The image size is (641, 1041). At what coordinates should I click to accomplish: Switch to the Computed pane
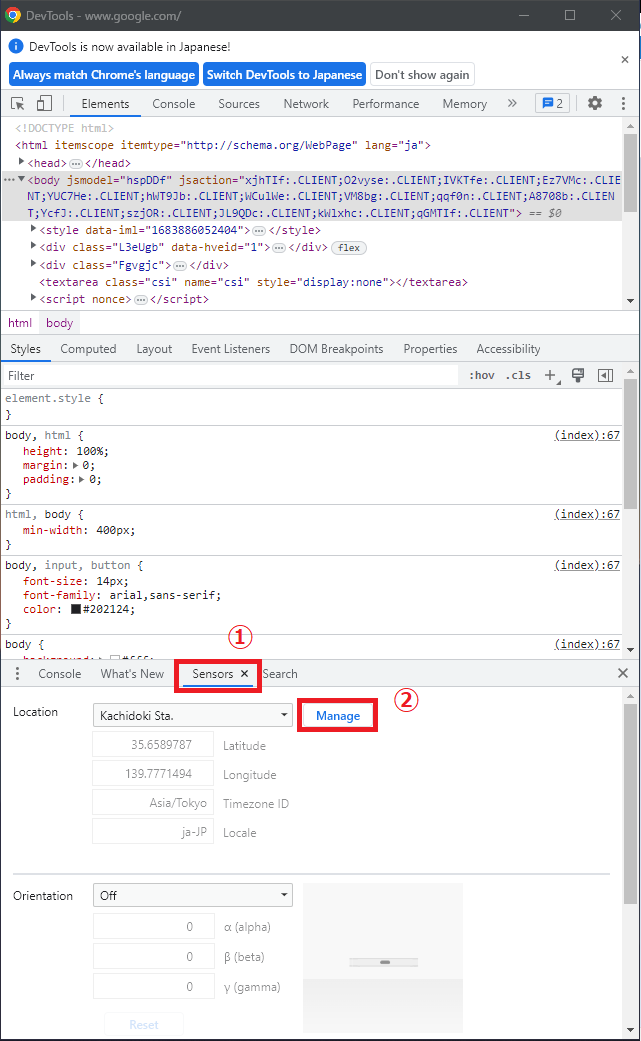88,349
